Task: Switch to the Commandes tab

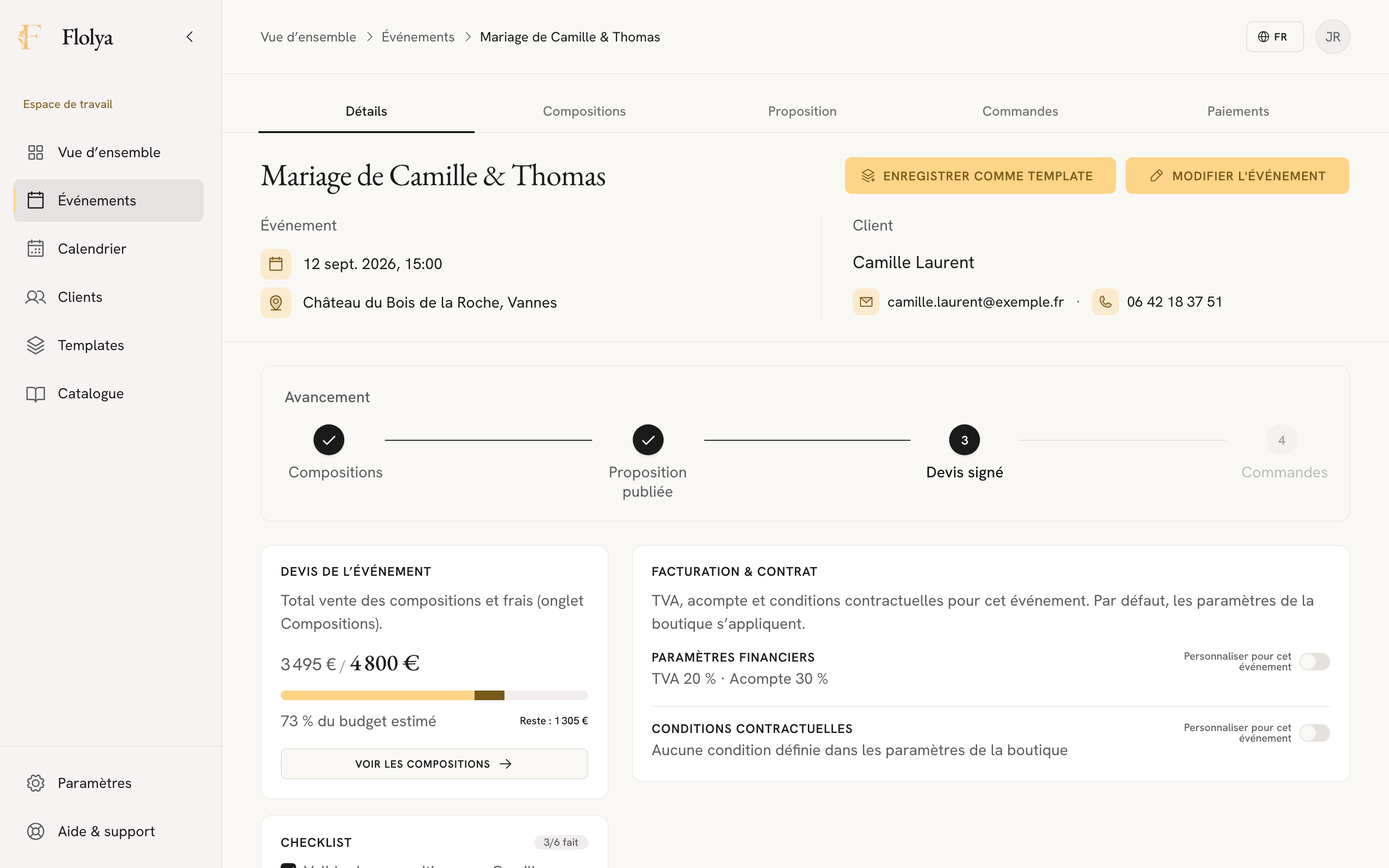Action: click(1020, 111)
